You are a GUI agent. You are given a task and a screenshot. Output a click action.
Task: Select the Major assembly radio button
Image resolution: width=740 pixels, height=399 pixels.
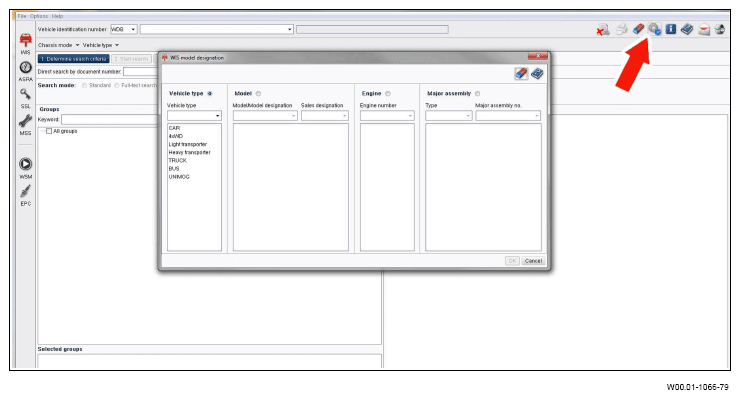478,93
